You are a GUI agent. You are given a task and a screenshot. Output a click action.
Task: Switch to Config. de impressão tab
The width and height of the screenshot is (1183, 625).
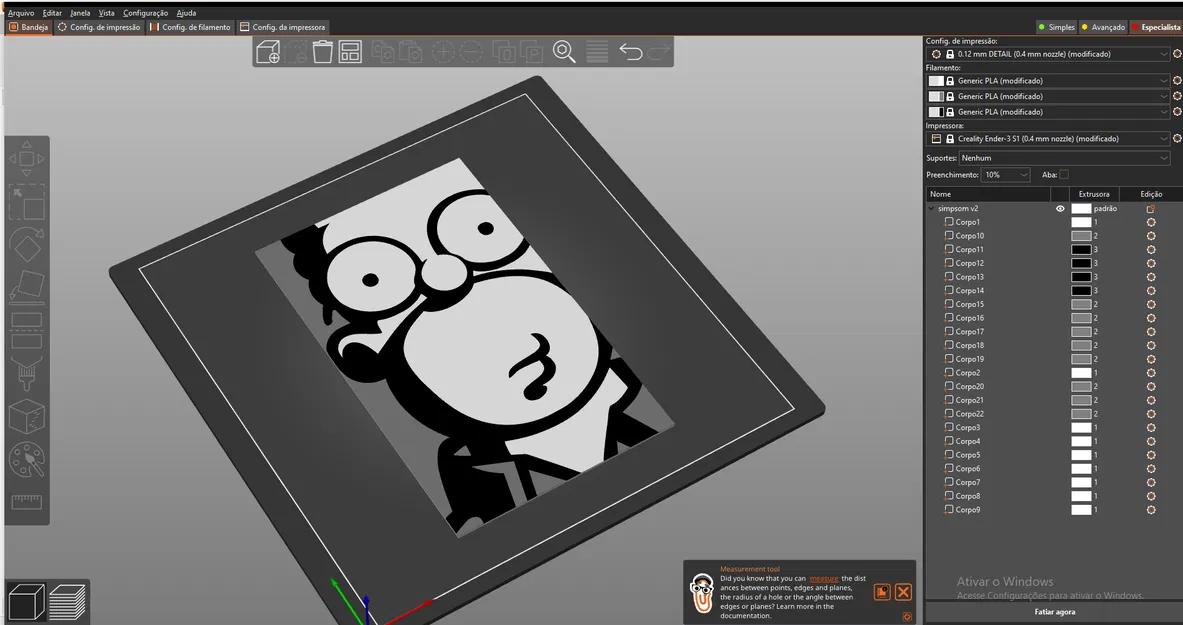(x=99, y=27)
